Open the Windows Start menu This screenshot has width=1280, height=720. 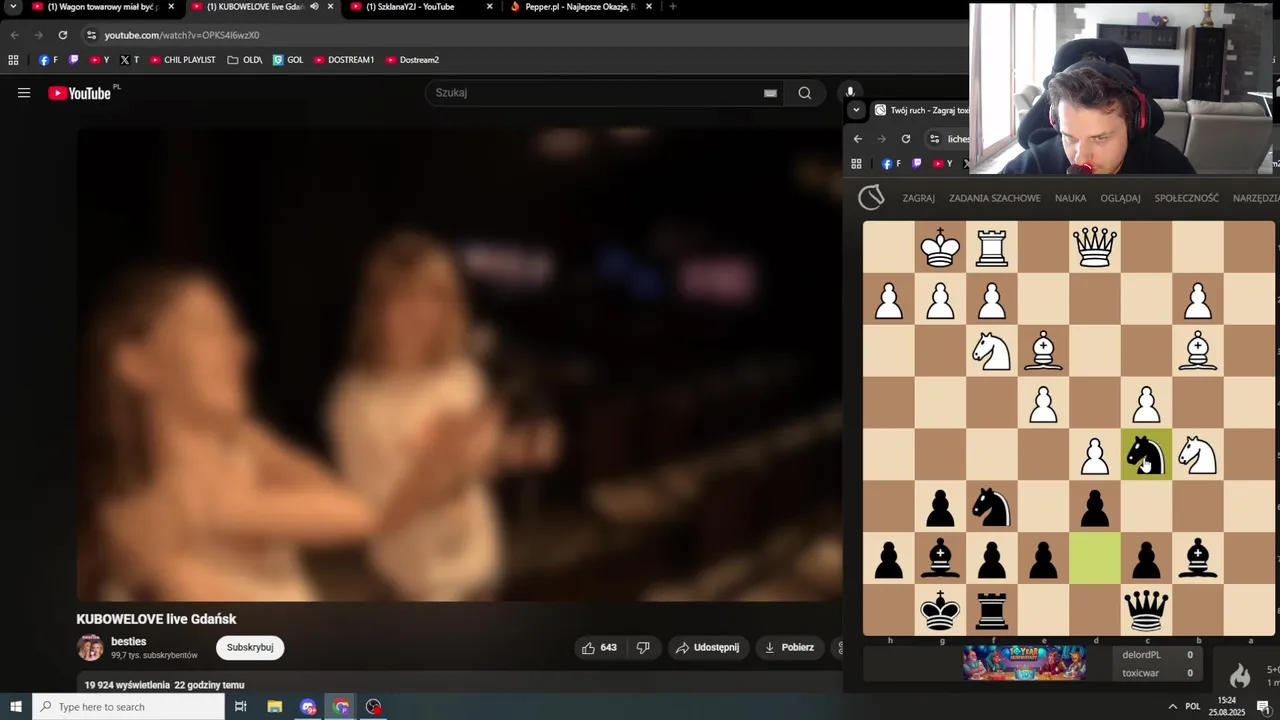coord(16,707)
